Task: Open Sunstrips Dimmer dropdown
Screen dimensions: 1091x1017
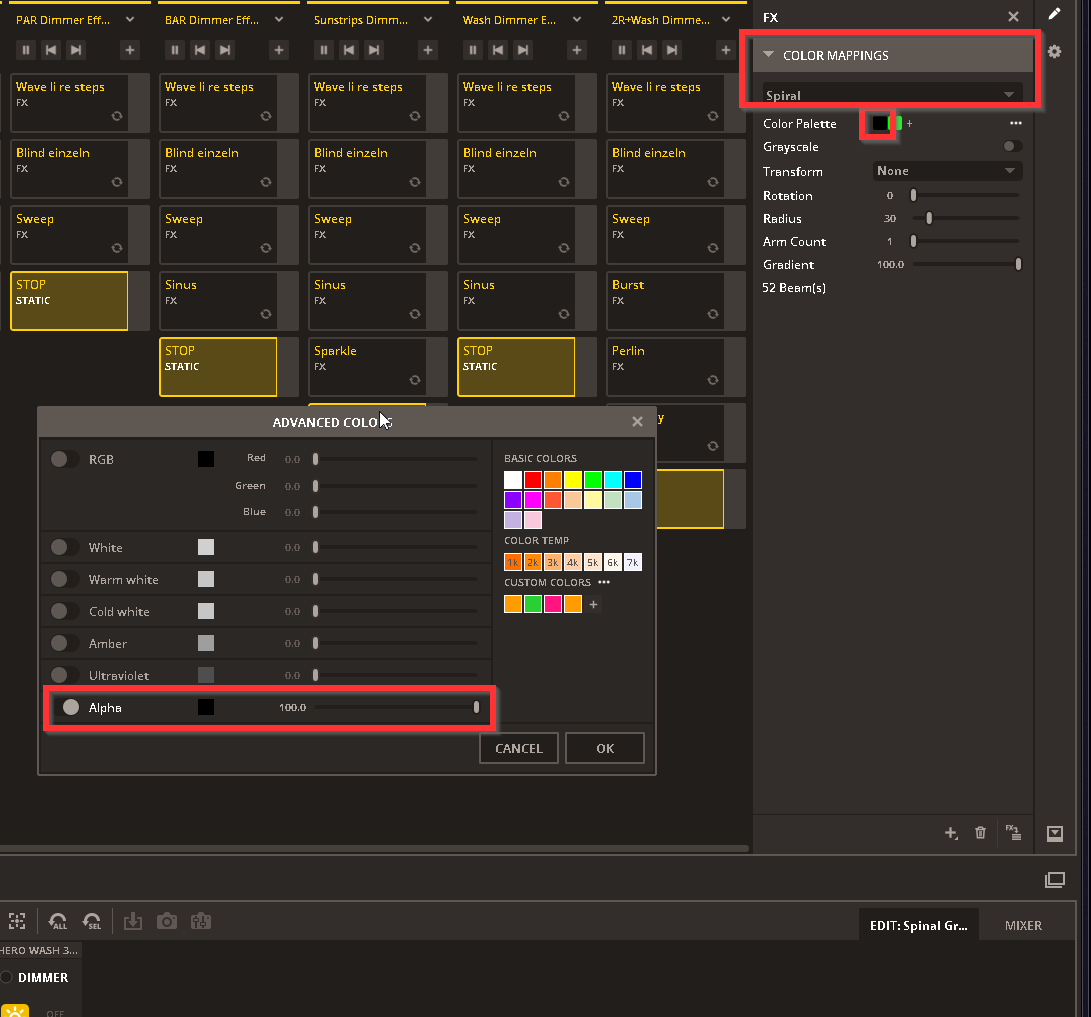Action: tap(427, 19)
